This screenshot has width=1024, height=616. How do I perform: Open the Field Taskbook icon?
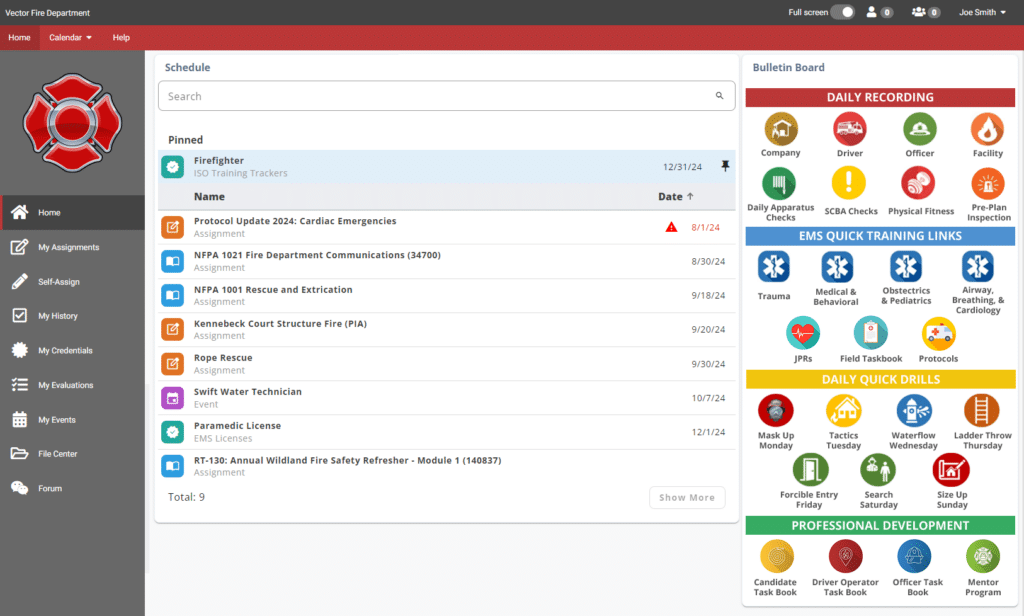pos(870,333)
